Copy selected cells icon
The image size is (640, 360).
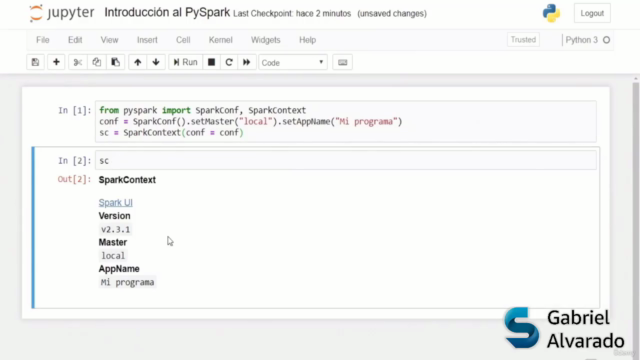pos(96,62)
